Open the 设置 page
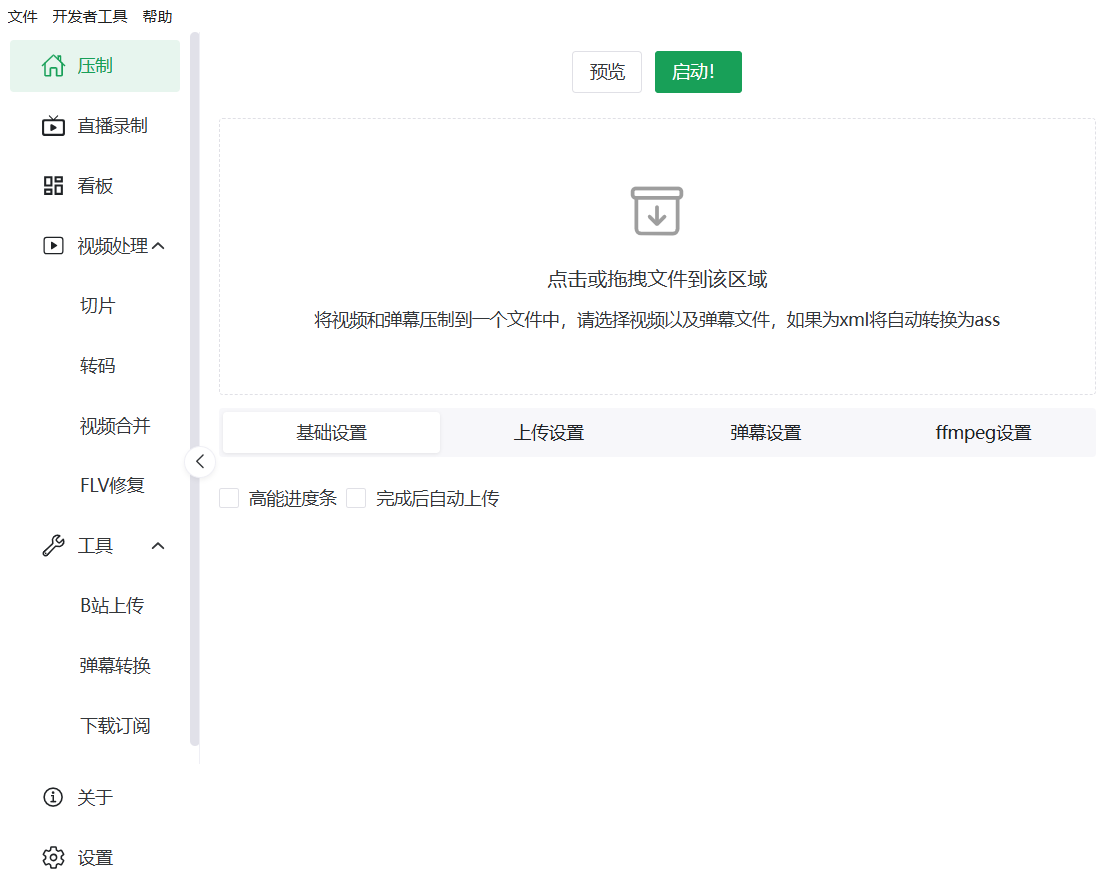This screenshot has width=1106, height=889. 95,857
